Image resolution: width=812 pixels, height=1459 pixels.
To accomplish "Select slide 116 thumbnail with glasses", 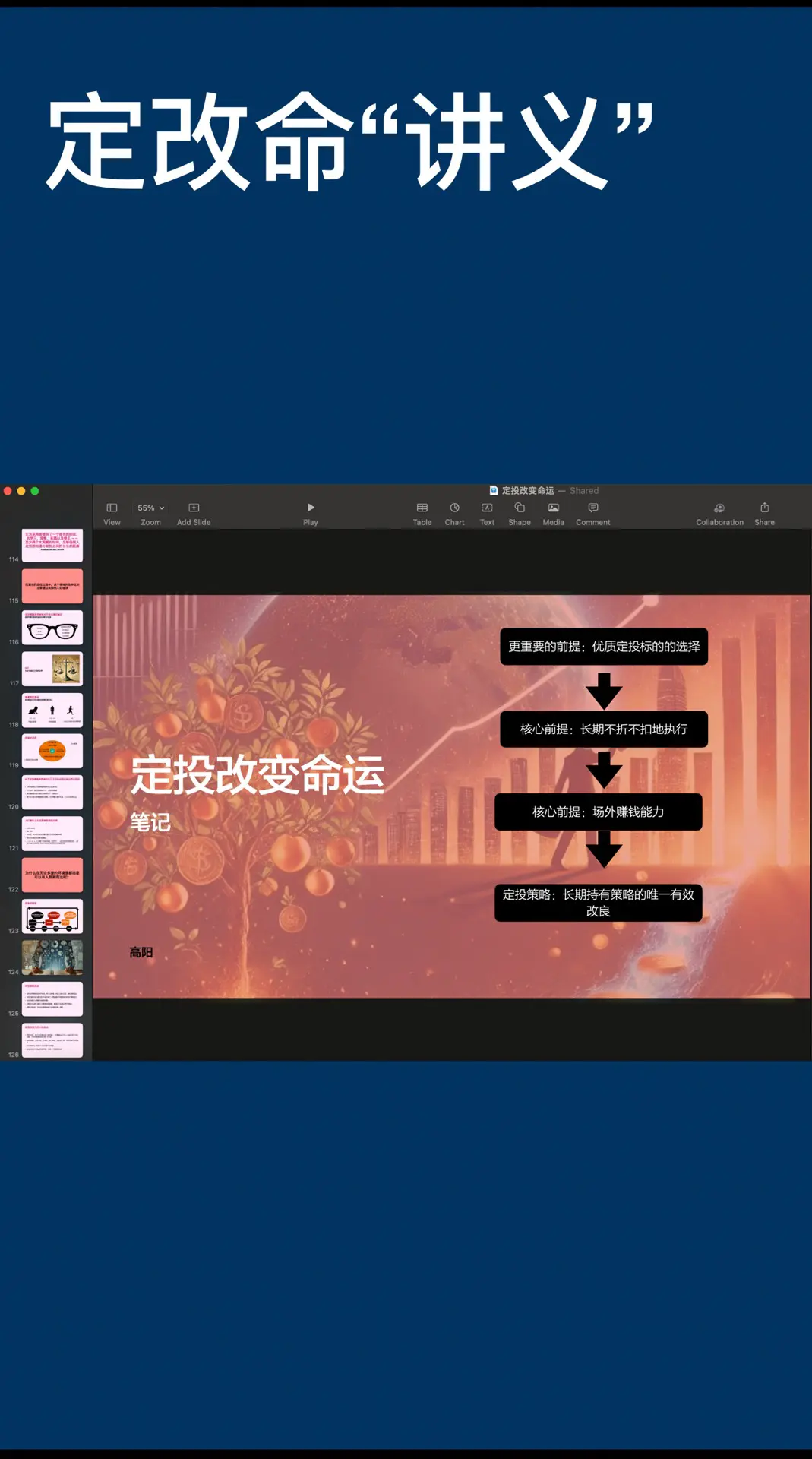I will (x=52, y=628).
